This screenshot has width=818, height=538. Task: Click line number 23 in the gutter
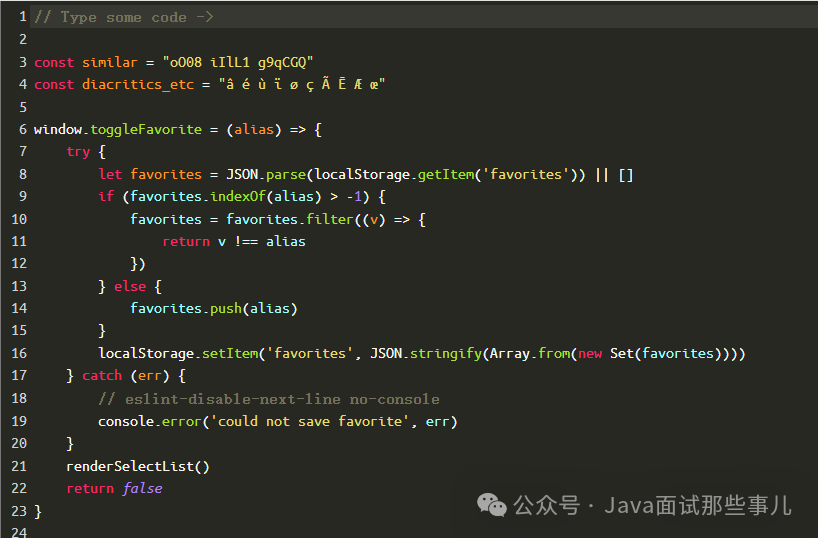click(19, 510)
